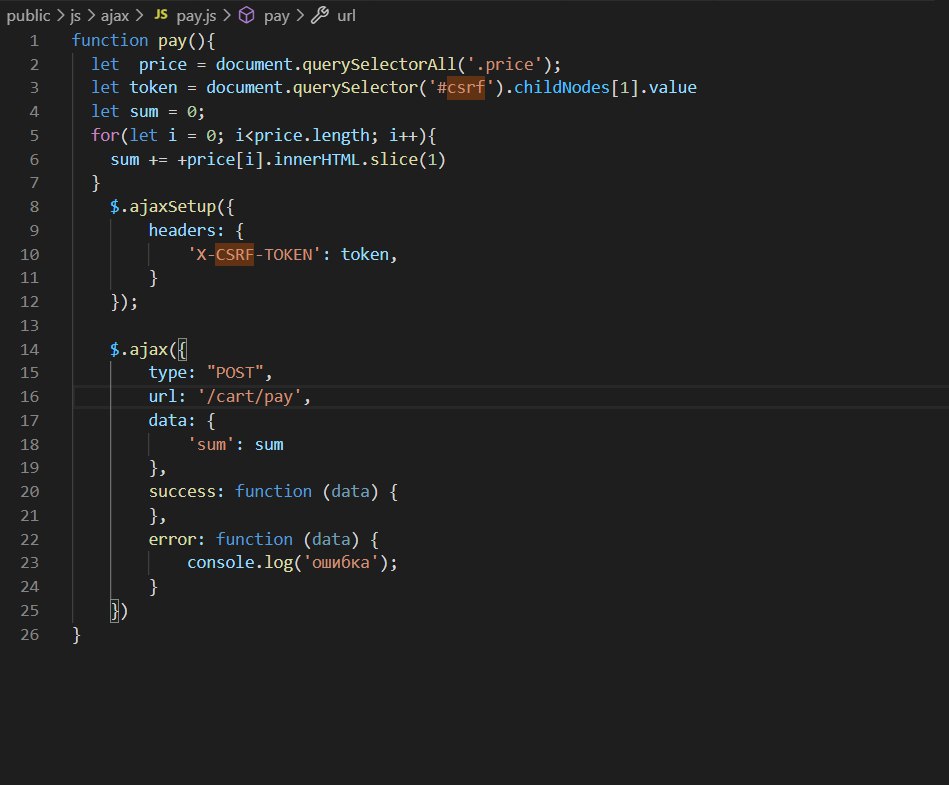
Task: Click the 'js' breadcrumb folder
Action: click(75, 16)
